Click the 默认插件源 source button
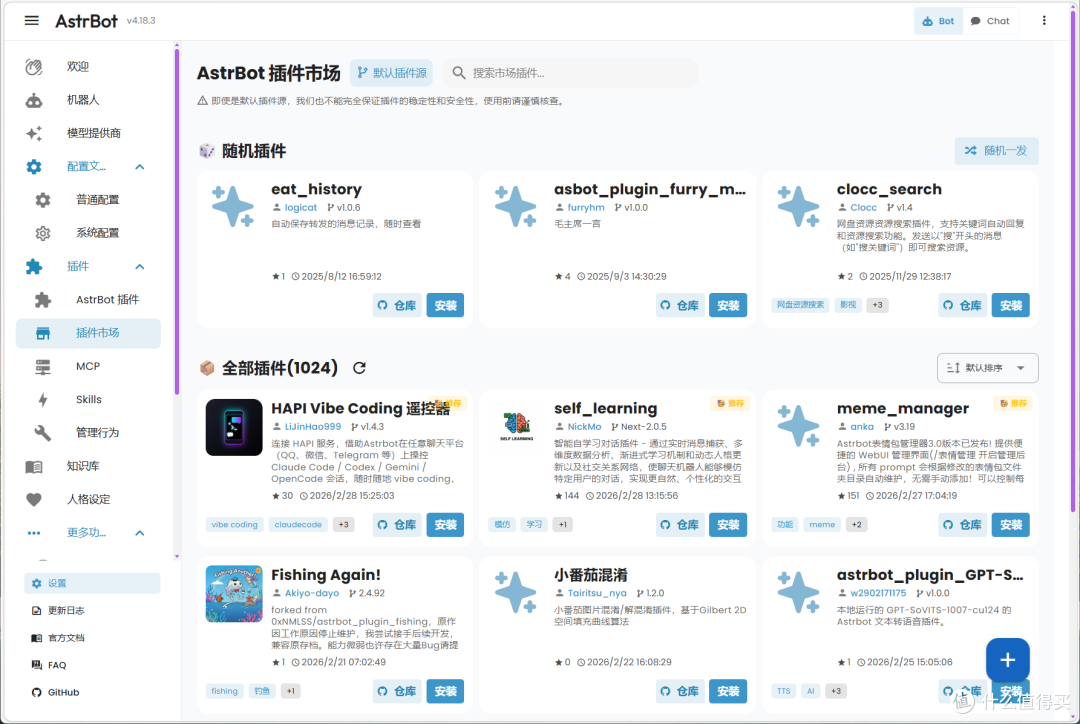This screenshot has width=1080, height=724. pos(391,73)
